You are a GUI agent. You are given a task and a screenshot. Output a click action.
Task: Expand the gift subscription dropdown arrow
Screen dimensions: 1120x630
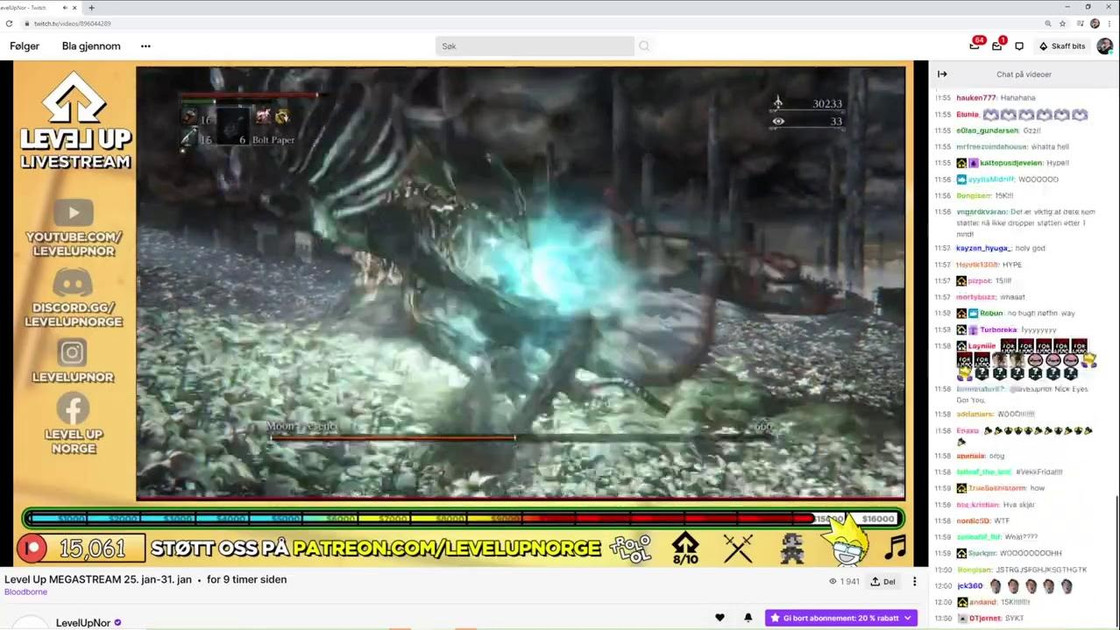click(908, 618)
